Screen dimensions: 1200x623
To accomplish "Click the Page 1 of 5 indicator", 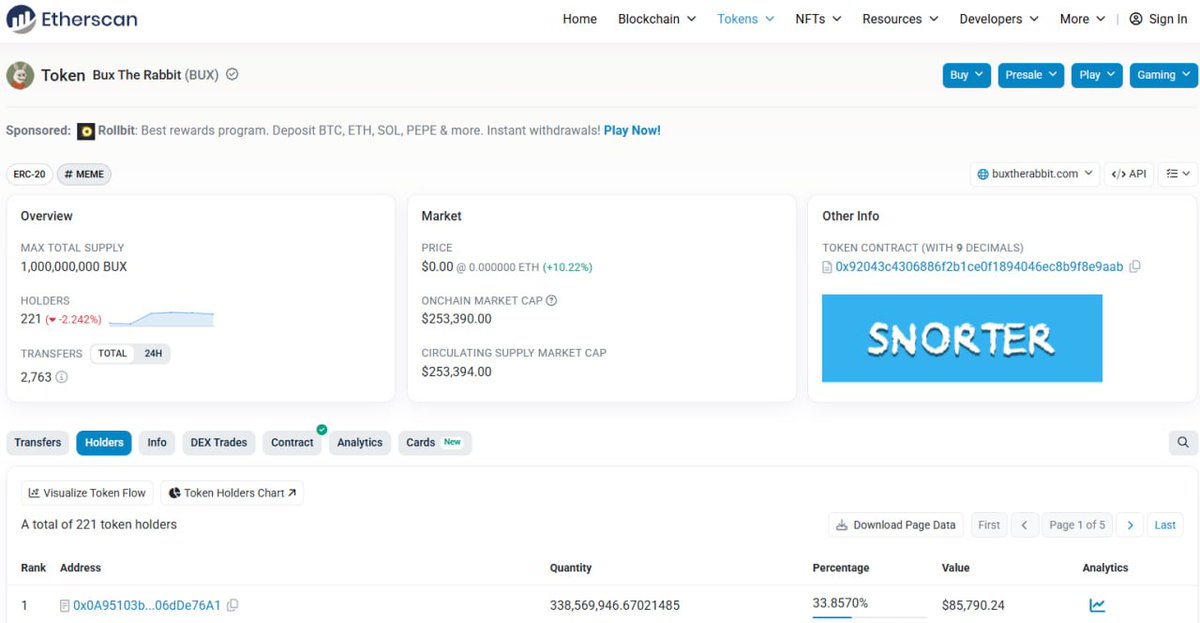I will tap(1077, 525).
